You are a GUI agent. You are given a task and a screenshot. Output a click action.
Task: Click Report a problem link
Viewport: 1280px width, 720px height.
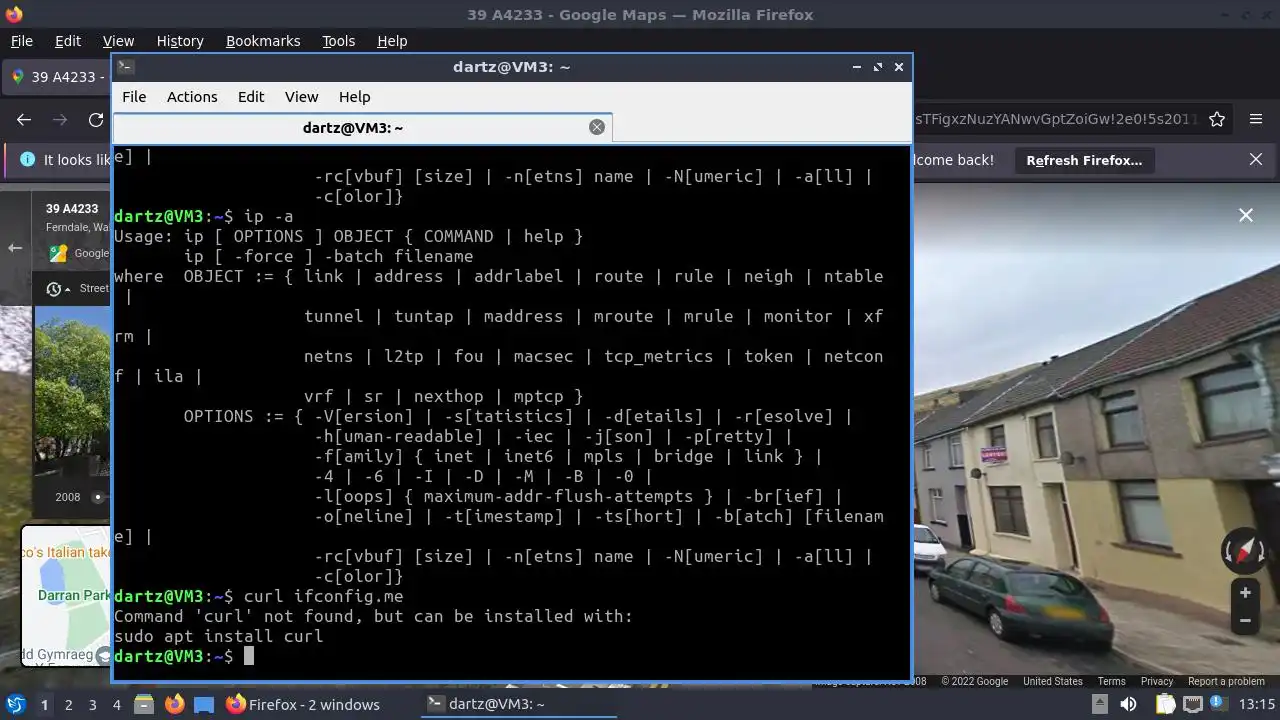[x=1226, y=681]
